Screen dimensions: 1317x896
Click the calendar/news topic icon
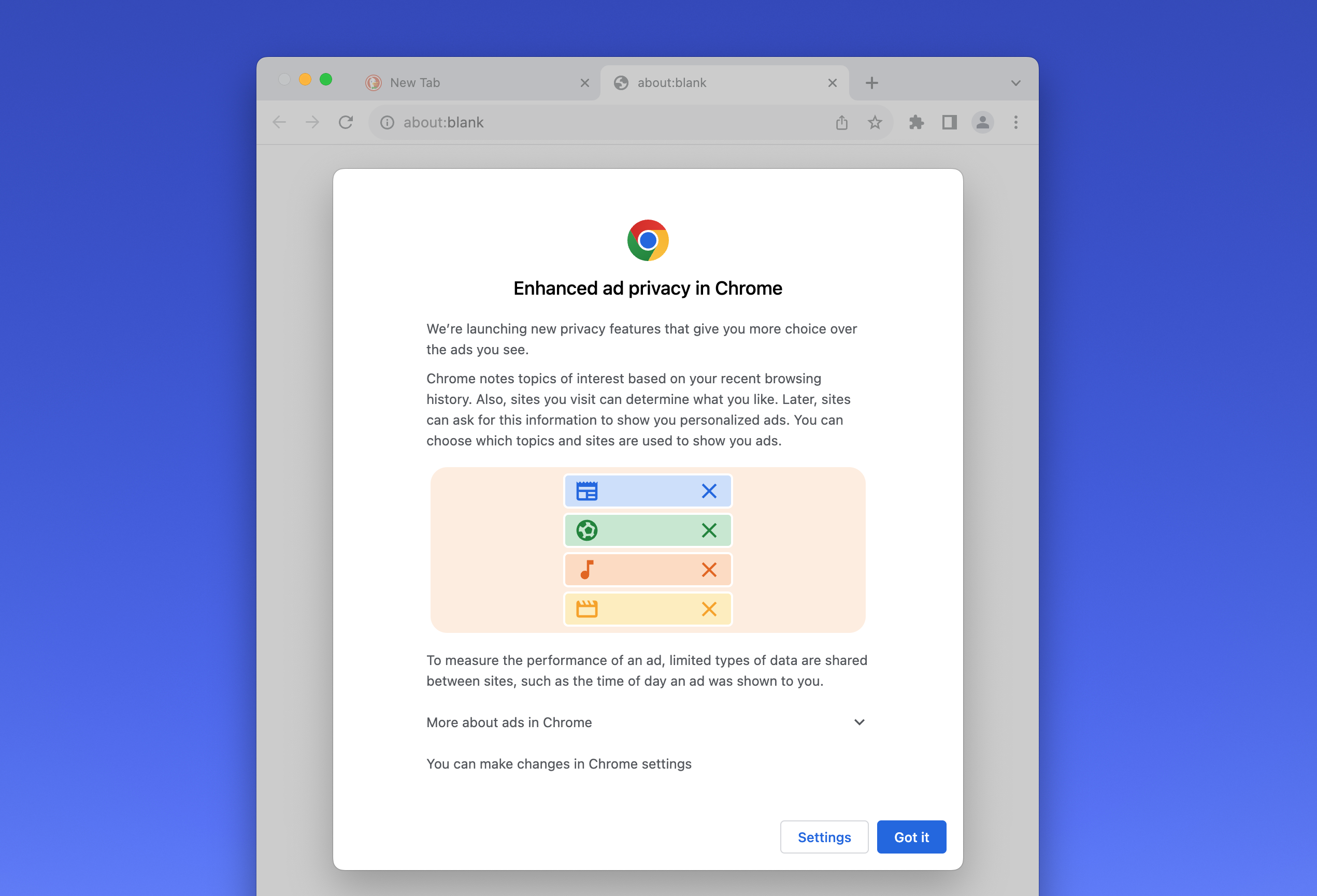click(x=587, y=490)
